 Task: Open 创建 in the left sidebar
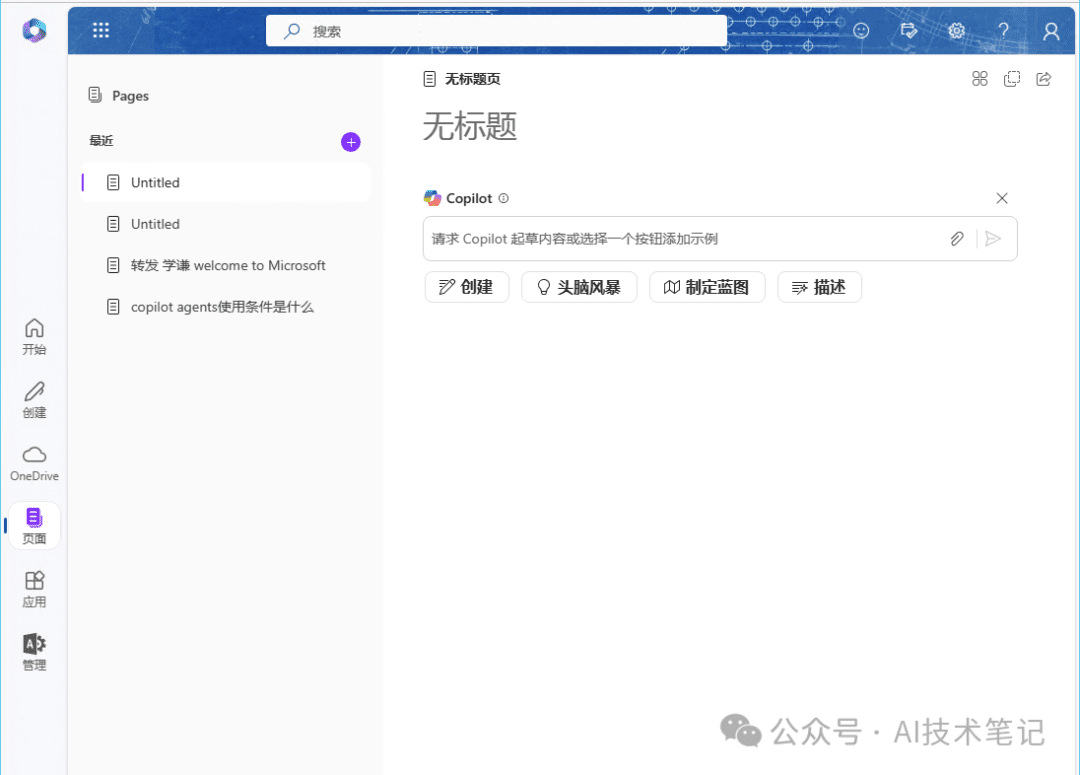pyautogui.click(x=34, y=400)
